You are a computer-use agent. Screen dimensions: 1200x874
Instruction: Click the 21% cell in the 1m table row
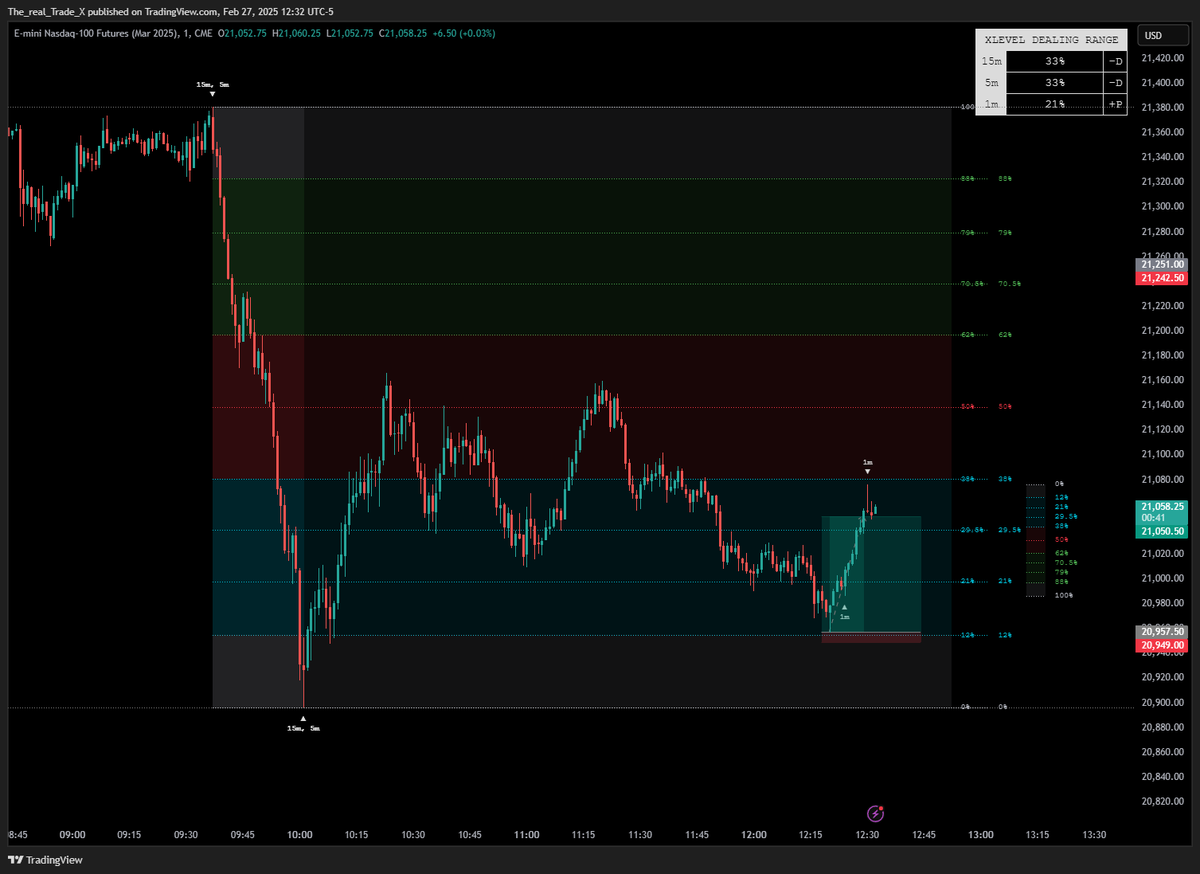click(x=1056, y=103)
